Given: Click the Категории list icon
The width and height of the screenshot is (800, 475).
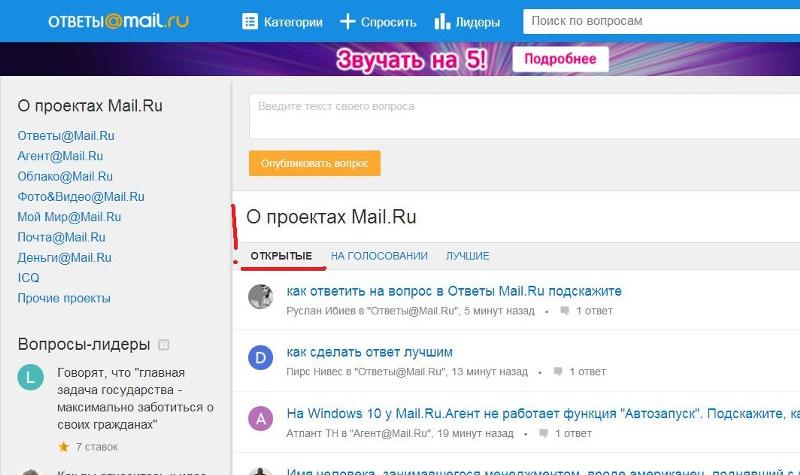Looking at the screenshot, I should [249, 21].
